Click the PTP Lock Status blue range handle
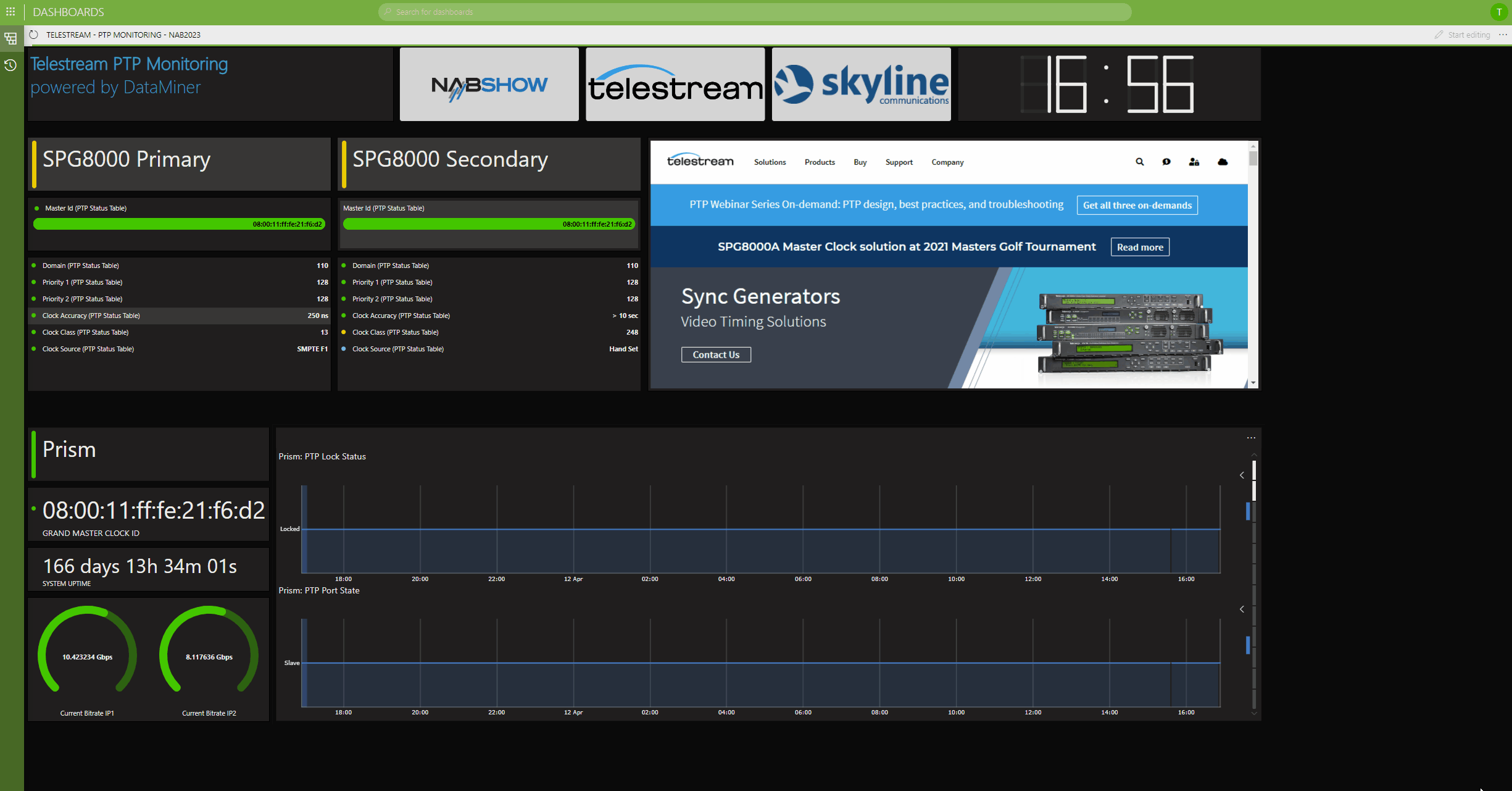This screenshot has width=1512, height=791. click(x=1248, y=511)
